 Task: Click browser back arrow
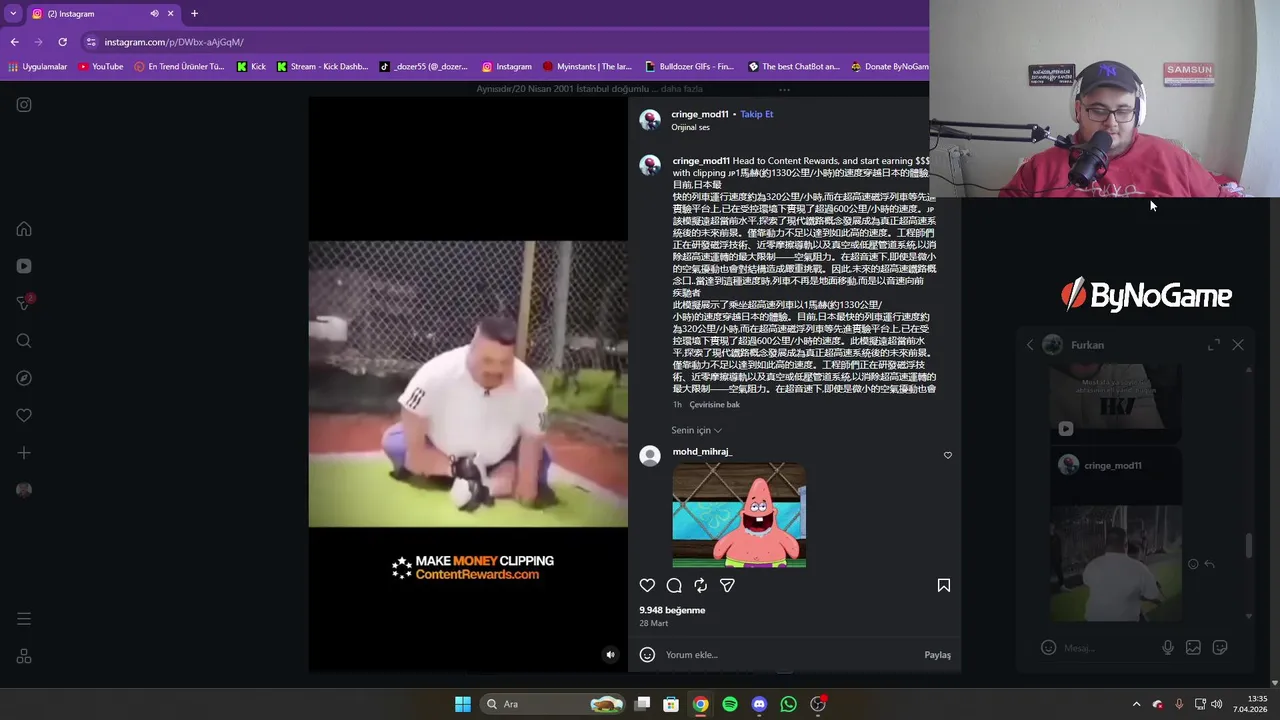pos(14,42)
